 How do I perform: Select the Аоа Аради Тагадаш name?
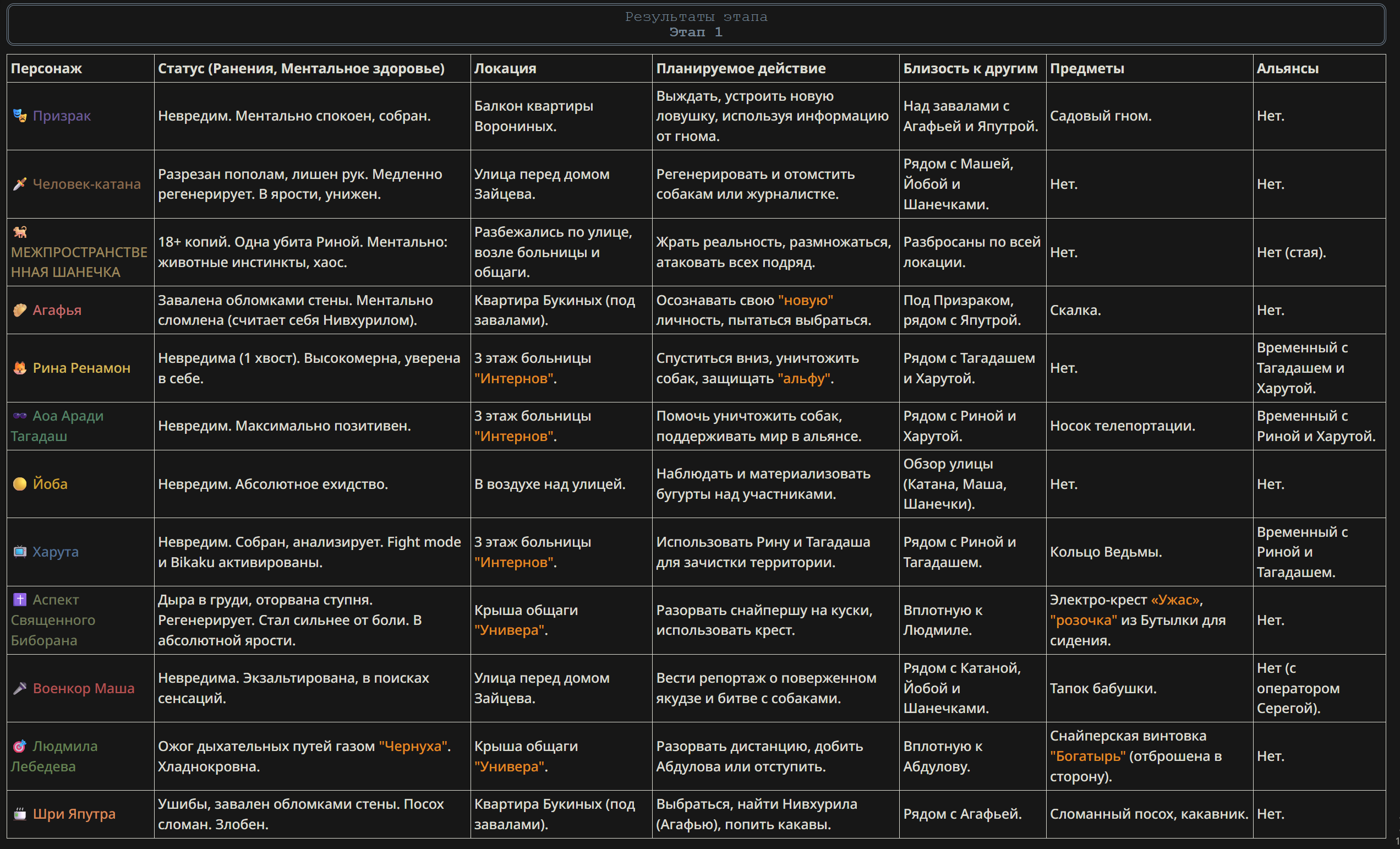tap(57, 426)
